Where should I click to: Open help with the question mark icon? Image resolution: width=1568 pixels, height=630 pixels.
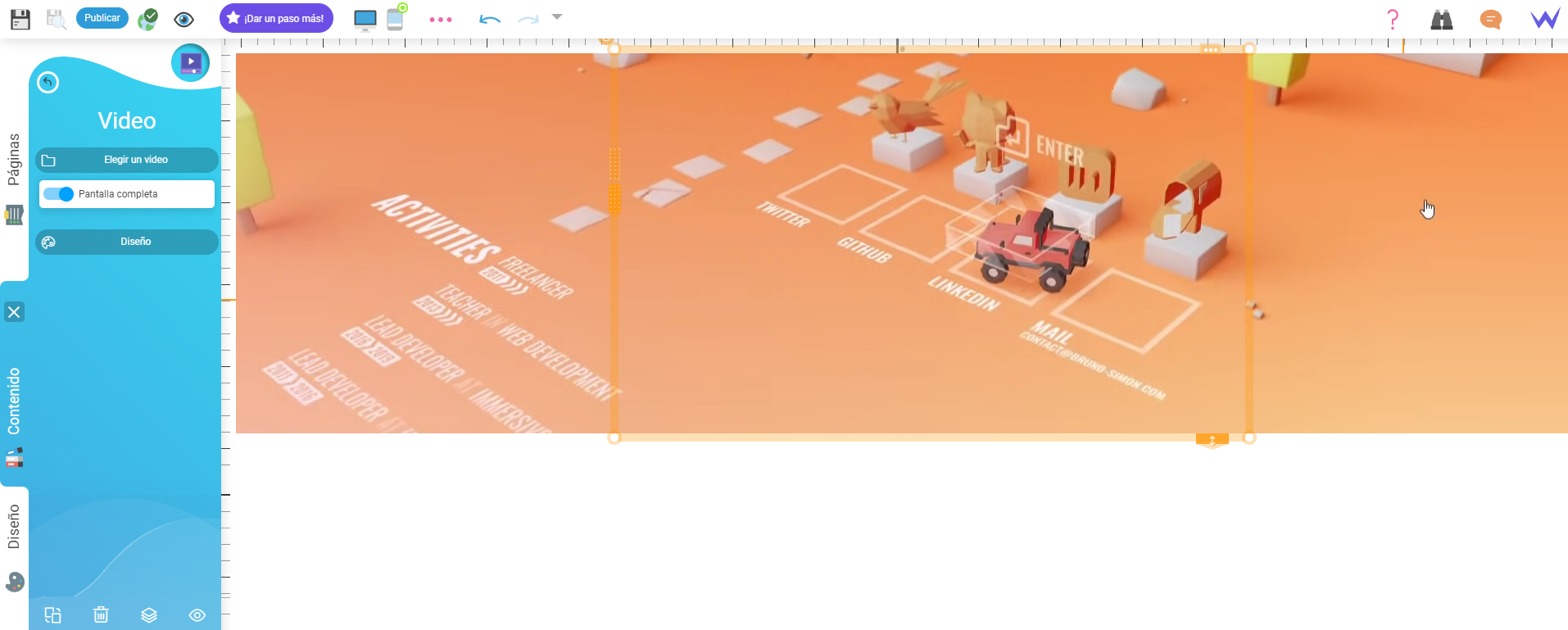tap(1393, 19)
